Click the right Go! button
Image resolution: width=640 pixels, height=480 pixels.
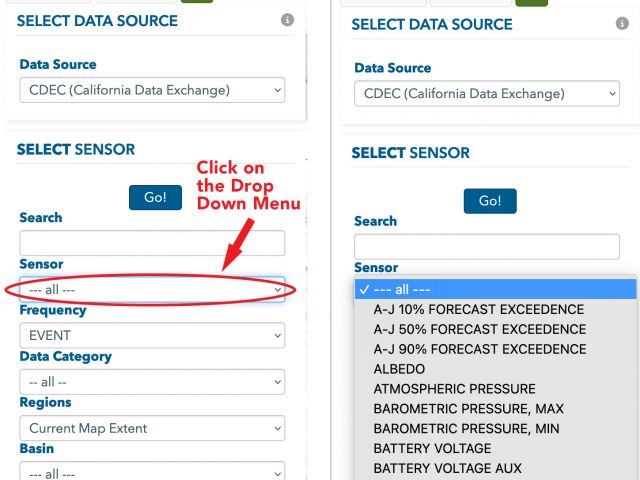[490, 201]
